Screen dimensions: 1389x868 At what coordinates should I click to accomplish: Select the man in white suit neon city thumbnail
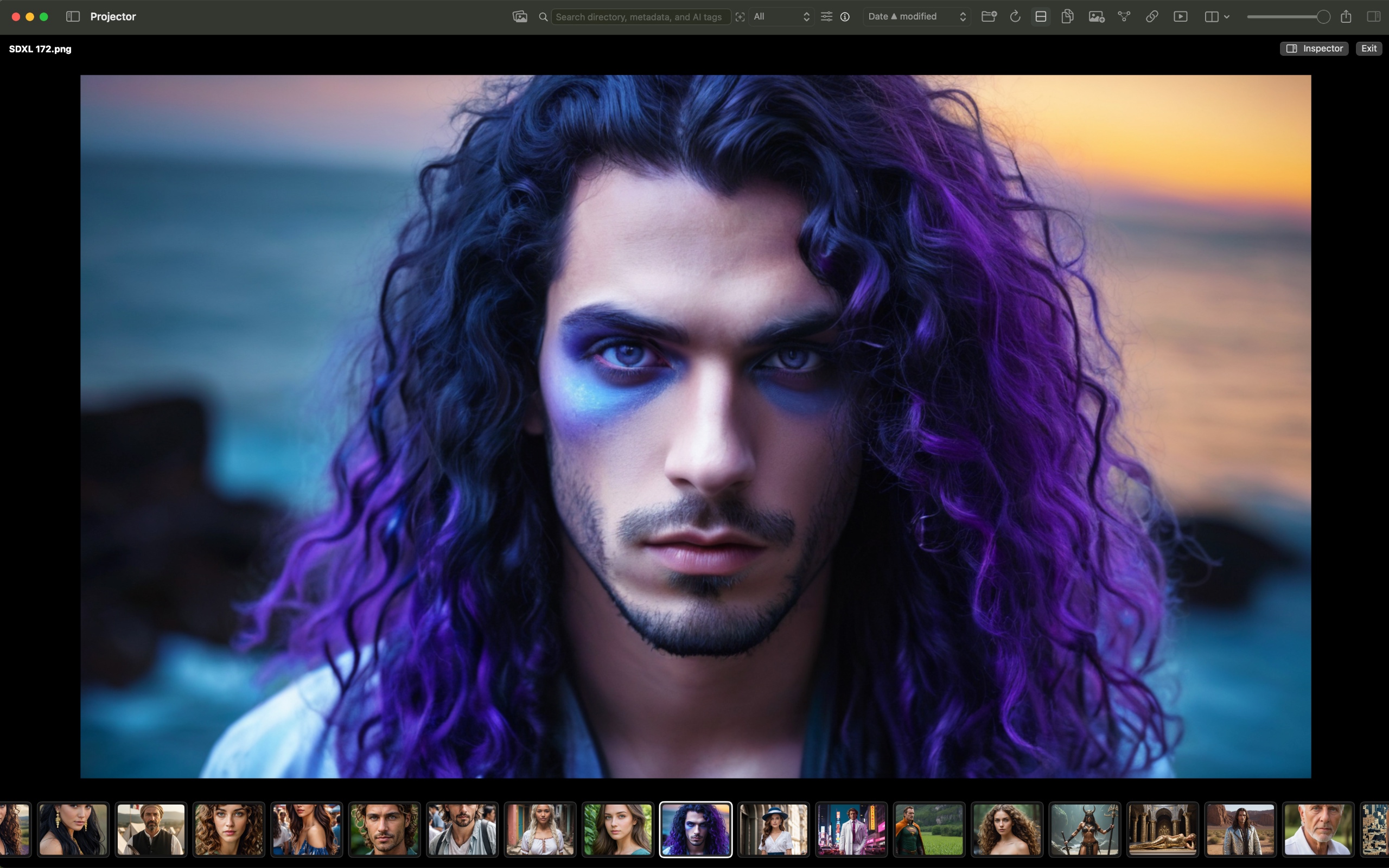click(851, 829)
